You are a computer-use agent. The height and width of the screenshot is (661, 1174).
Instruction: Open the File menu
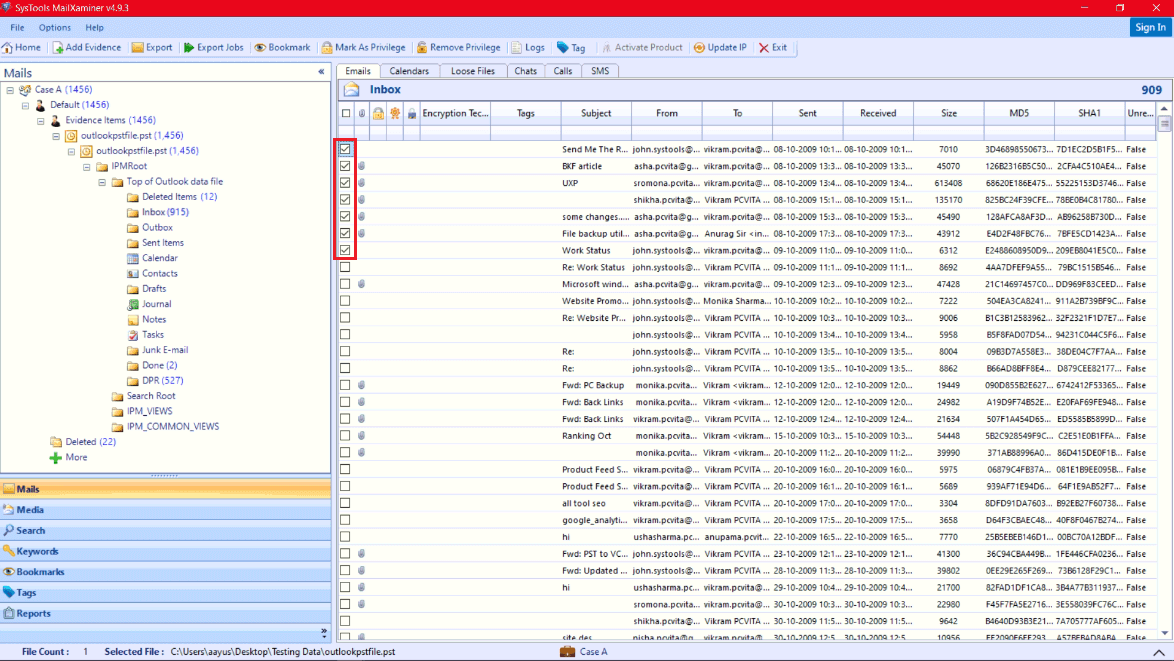coord(17,28)
